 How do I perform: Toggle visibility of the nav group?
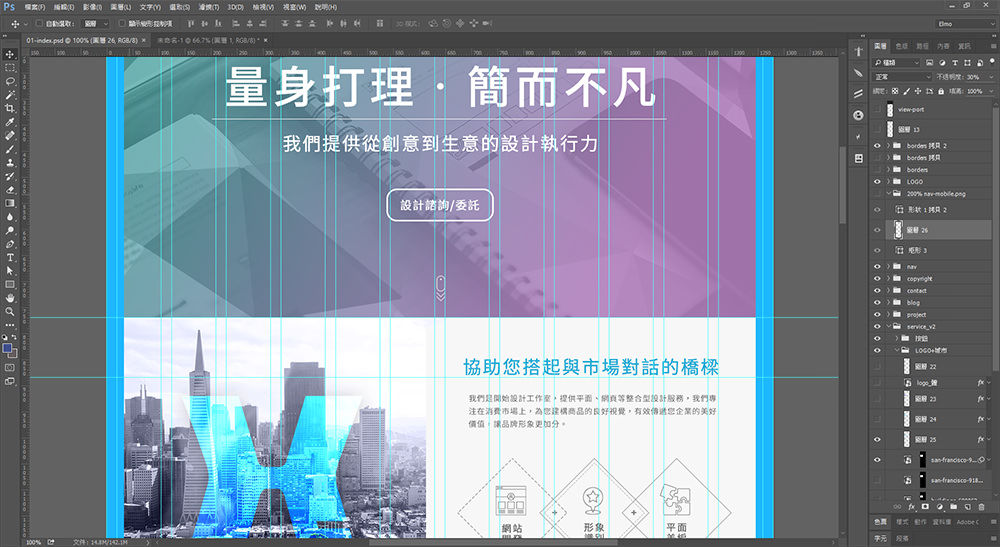(x=877, y=267)
